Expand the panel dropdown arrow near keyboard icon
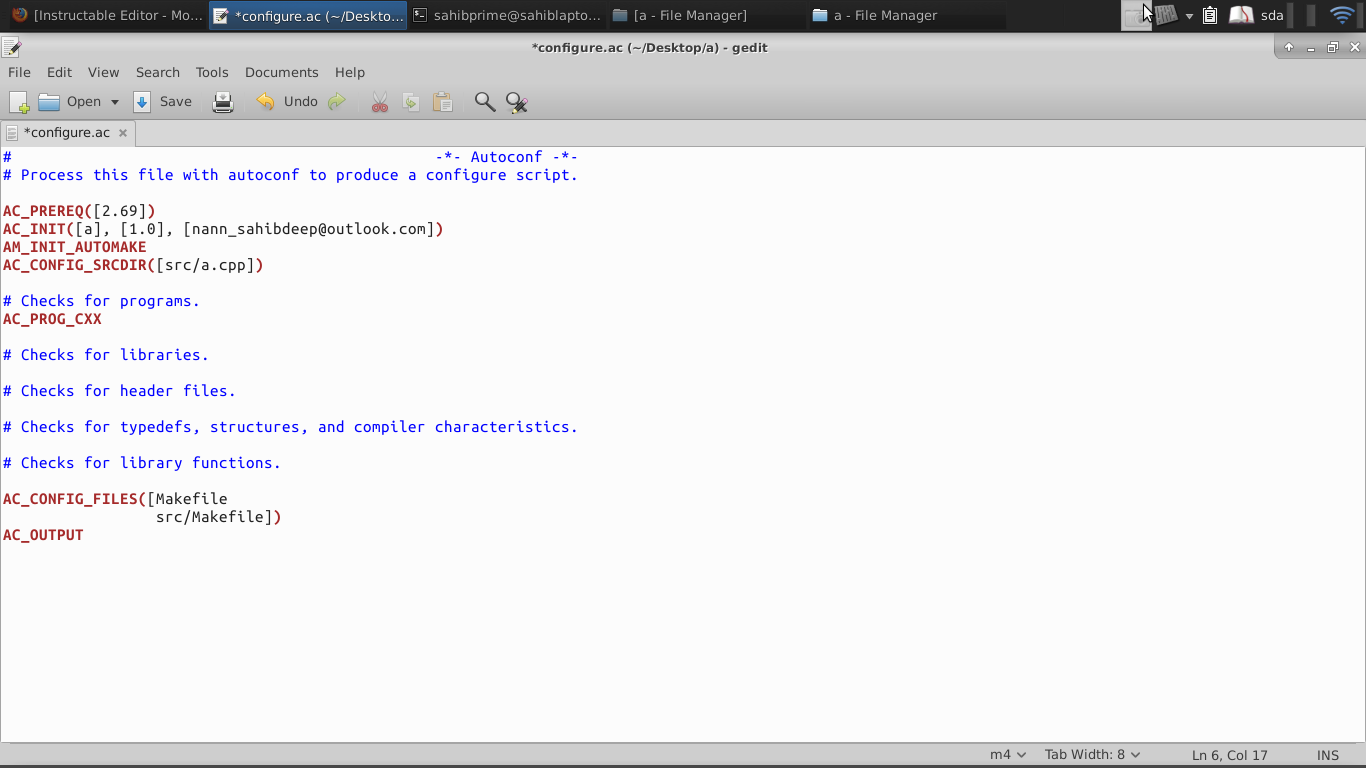 [x=1189, y=16]
